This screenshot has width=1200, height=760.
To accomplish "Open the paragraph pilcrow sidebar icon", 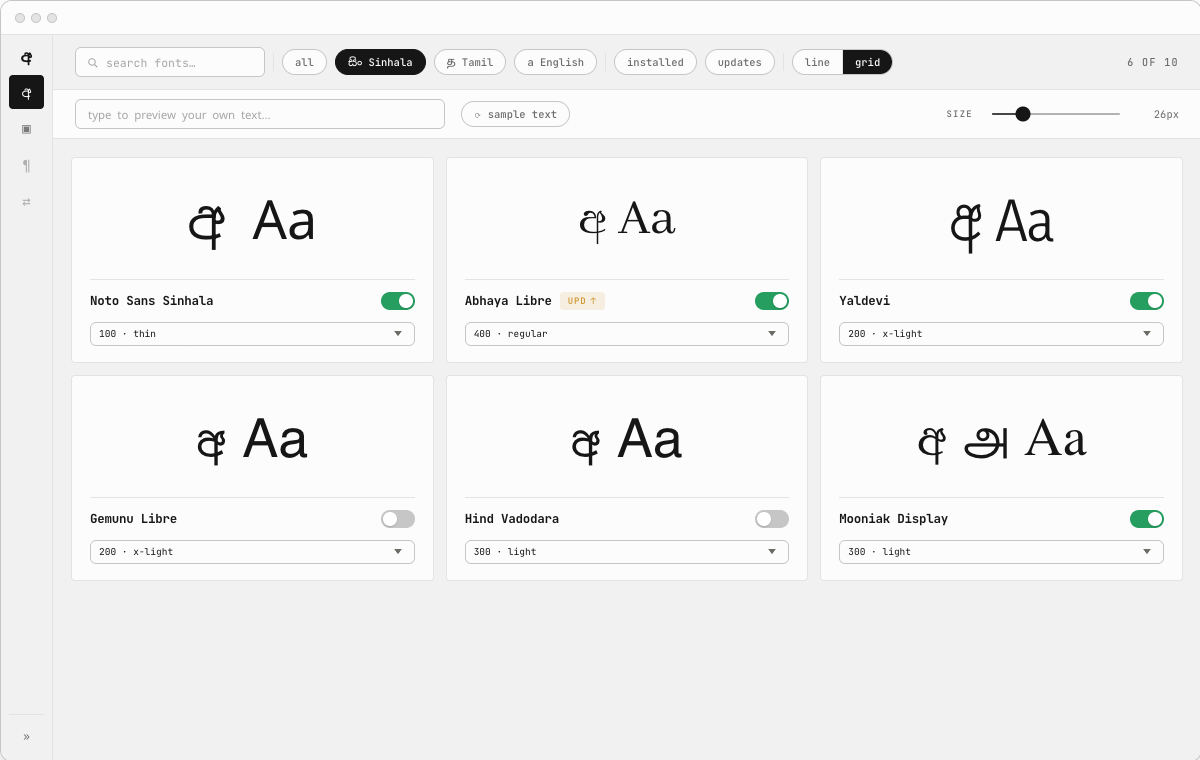I will pyautogui.click(x=26, y=165).
